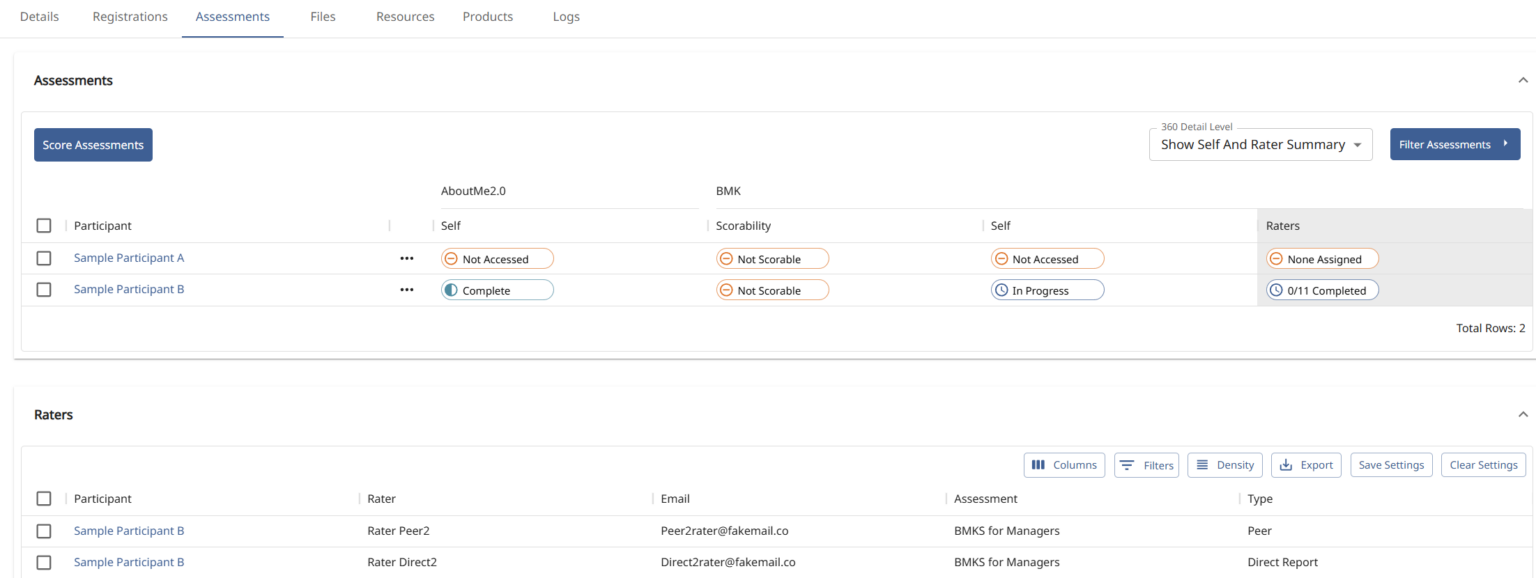The height and width of the screenshot is (578, 1536).
Task: Click the Score Assessments button
Action: pos(93,145)
